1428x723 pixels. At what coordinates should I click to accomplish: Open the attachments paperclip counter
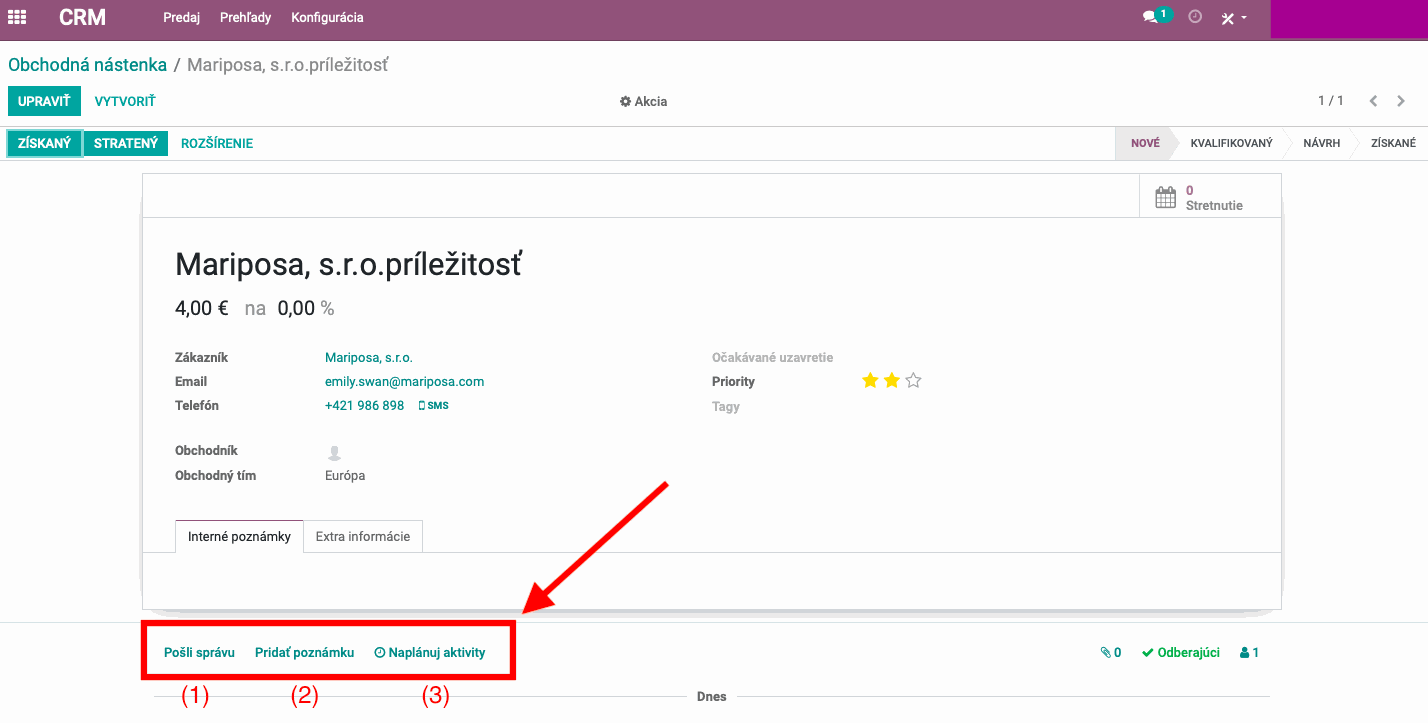[x=1110, y=653]
